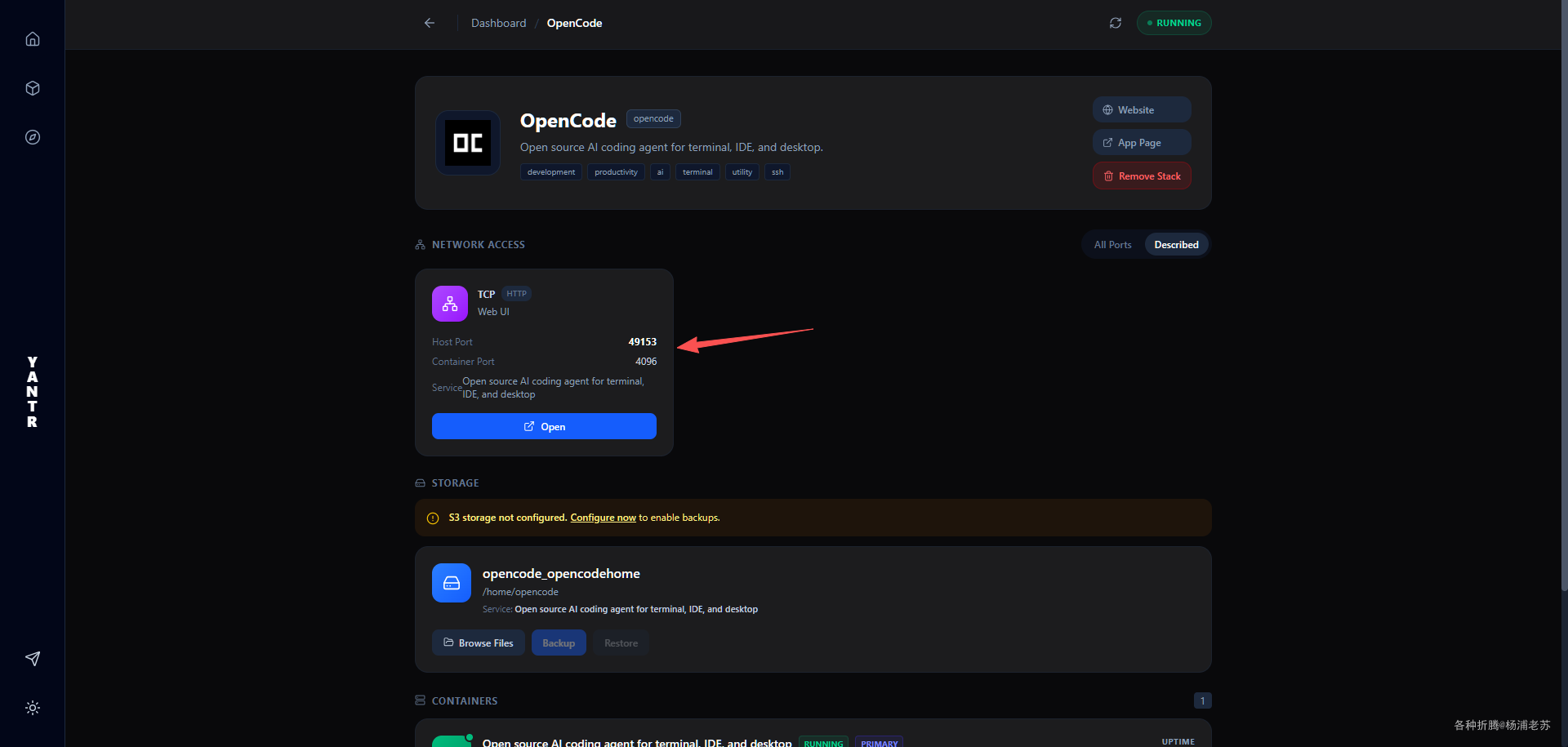Click the containers count badge

(x=1202, y=700)
